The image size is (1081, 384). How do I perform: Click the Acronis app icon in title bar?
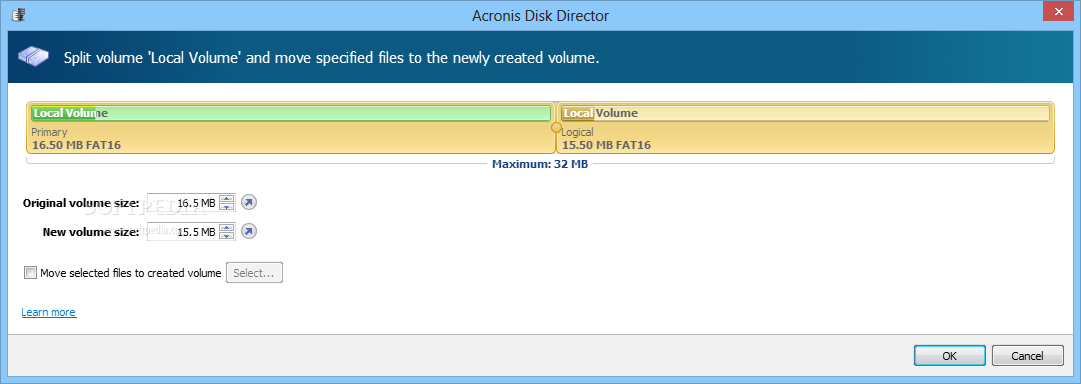coord(19,15)
